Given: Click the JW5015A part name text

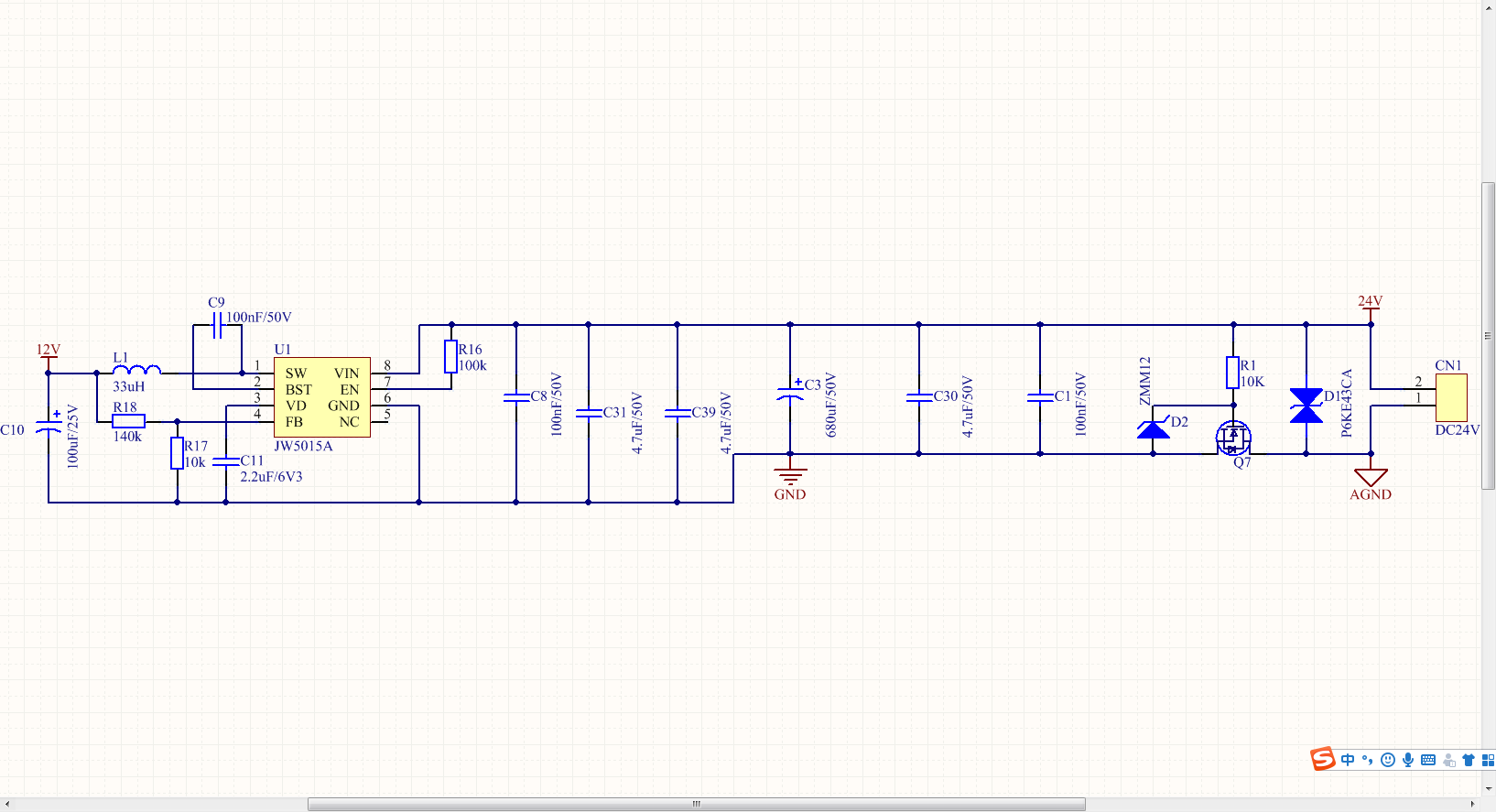Looking at the screenshot, I should pyautogui.click(x=303, y=447).
